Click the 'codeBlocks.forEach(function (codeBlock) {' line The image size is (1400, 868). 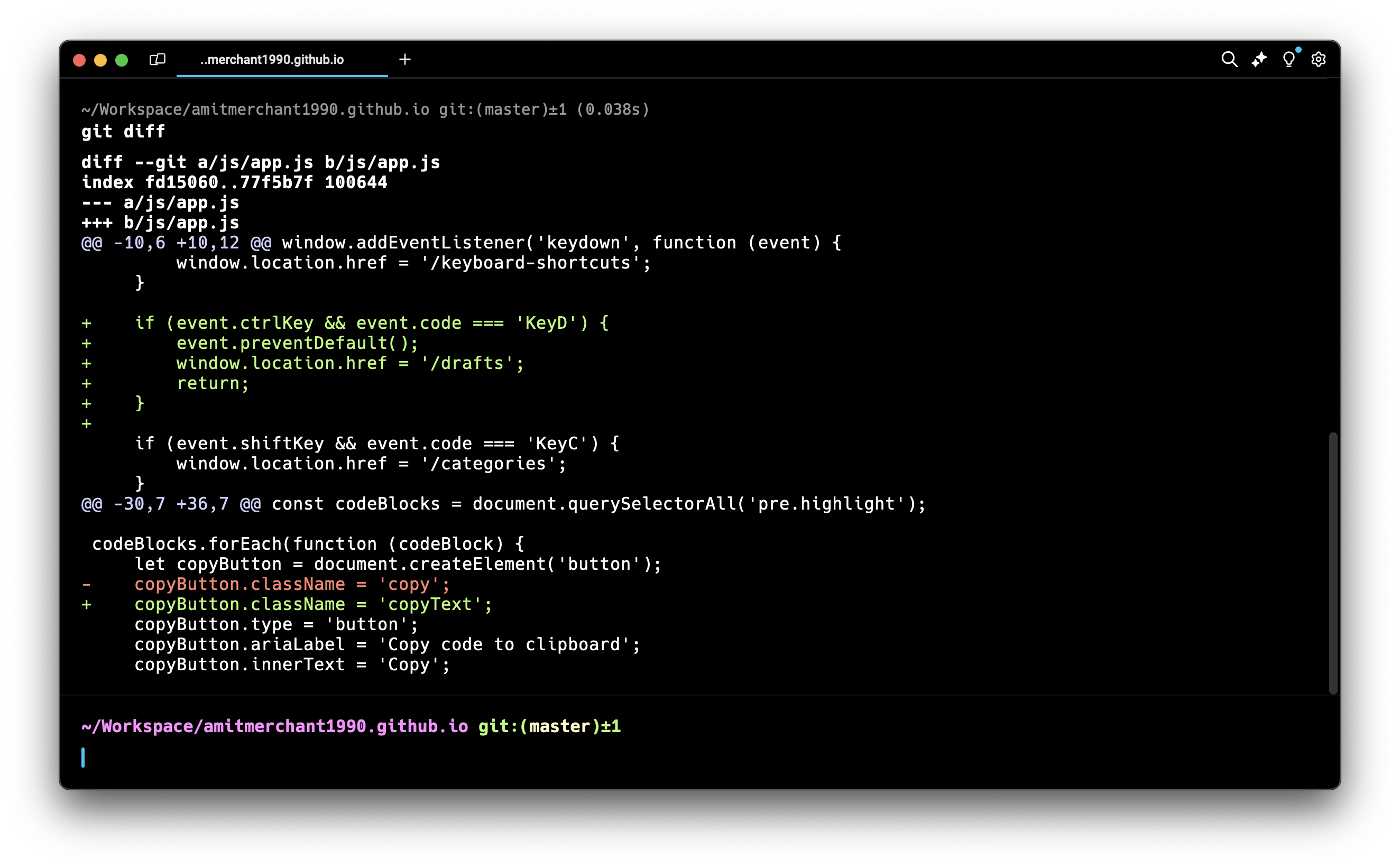click(x=308, y=544)
